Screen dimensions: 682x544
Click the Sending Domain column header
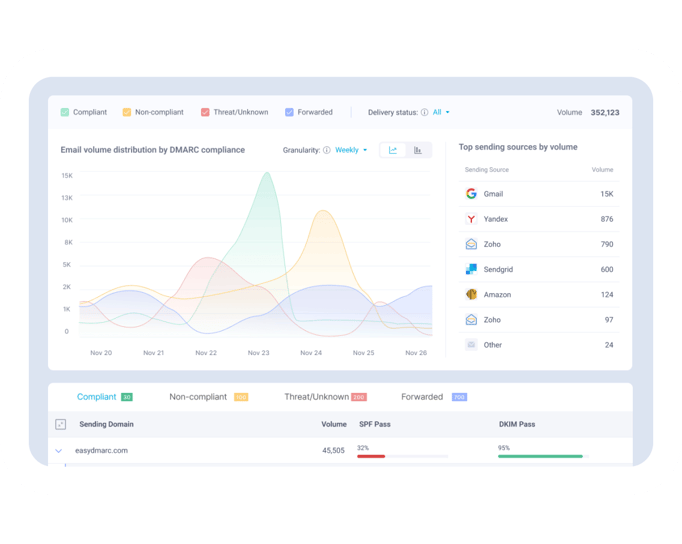(106, 424)
